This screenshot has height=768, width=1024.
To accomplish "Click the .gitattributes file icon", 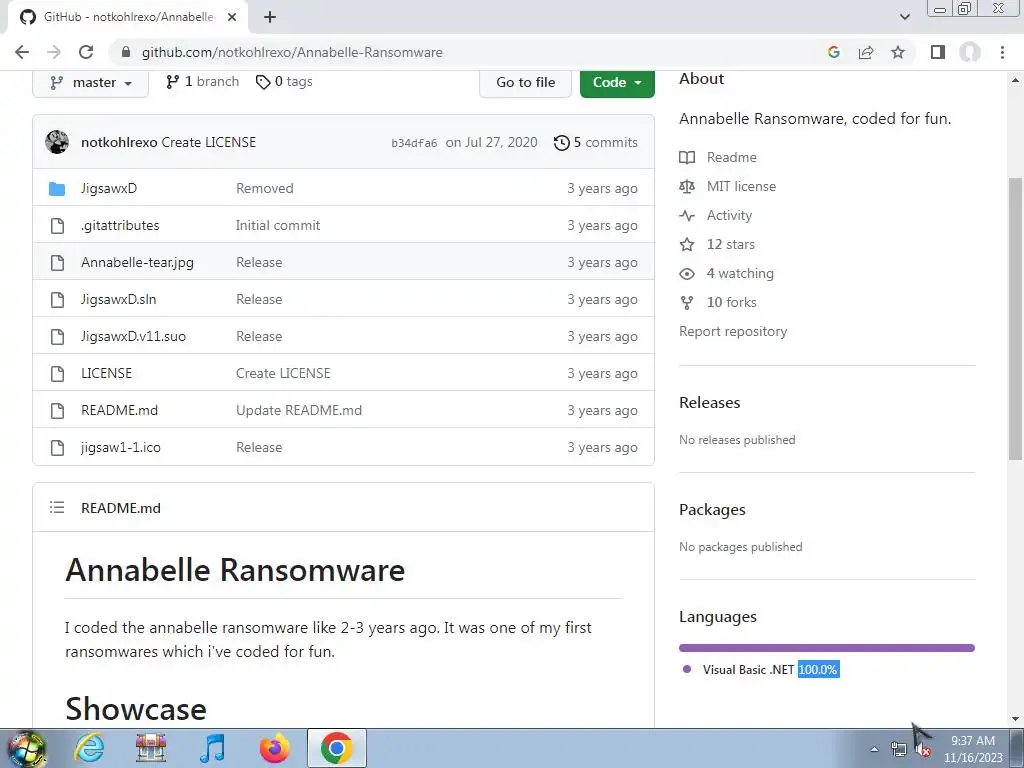I will [x=57, y=226].
